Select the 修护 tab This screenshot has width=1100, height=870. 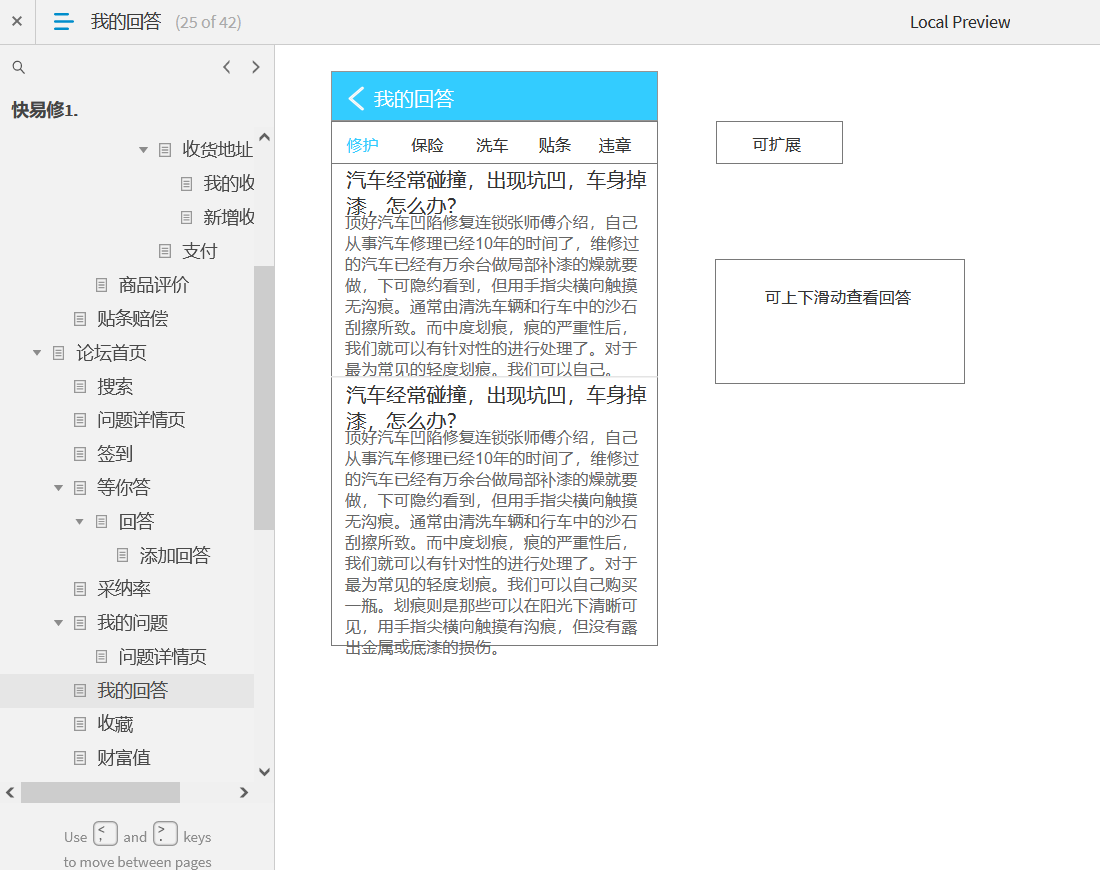click(363, 145)
